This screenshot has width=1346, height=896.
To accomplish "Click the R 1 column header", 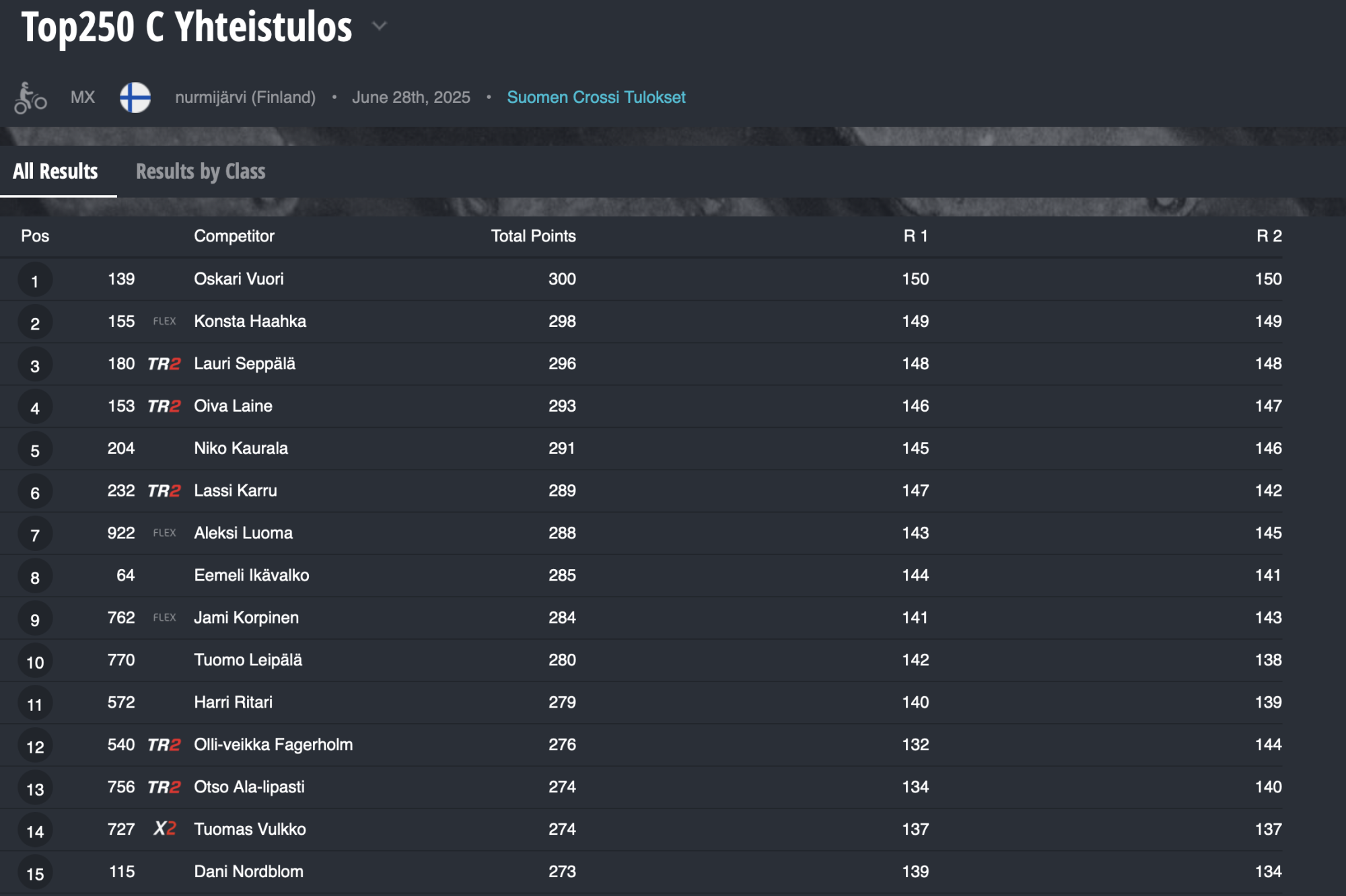I will 915,236.
